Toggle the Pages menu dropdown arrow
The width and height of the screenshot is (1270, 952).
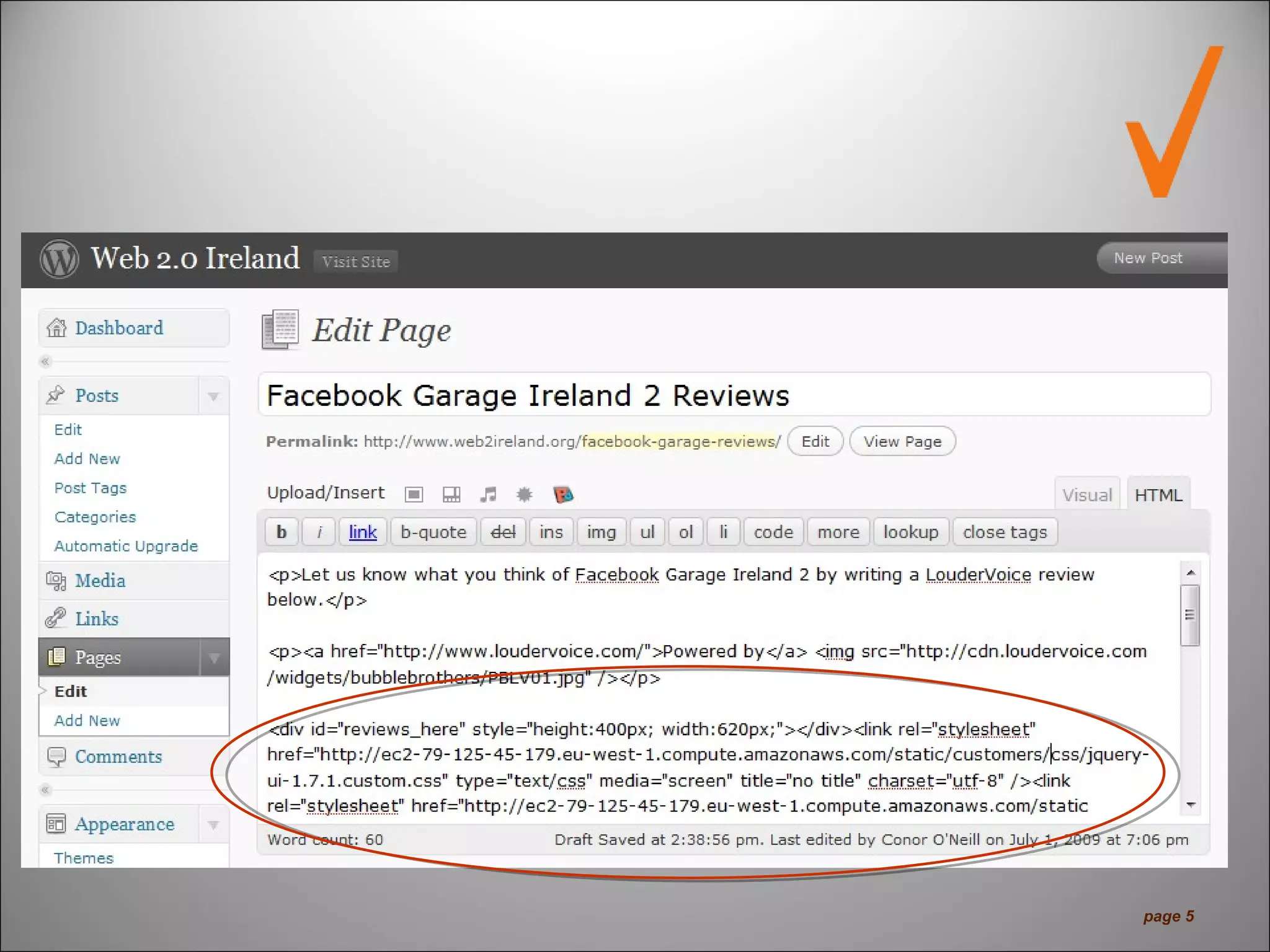tap(214, 658)
